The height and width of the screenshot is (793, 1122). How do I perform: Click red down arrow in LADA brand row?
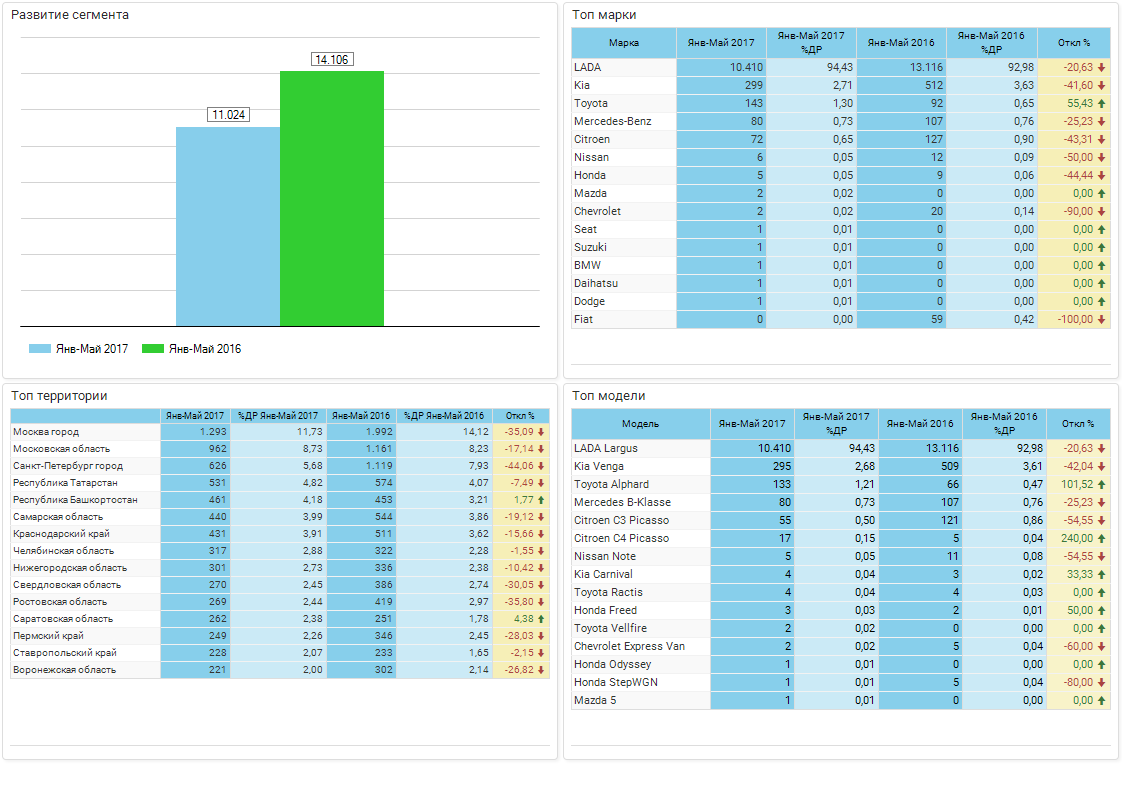click(x=1102, y=68)
